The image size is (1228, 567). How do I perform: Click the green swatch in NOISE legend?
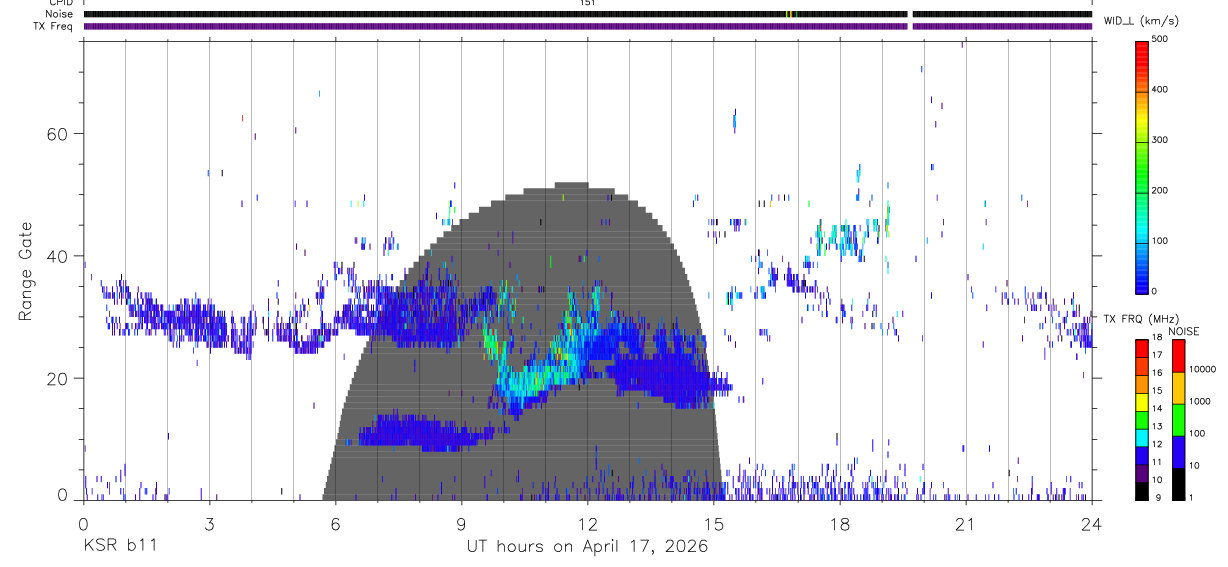[1179, 420]
